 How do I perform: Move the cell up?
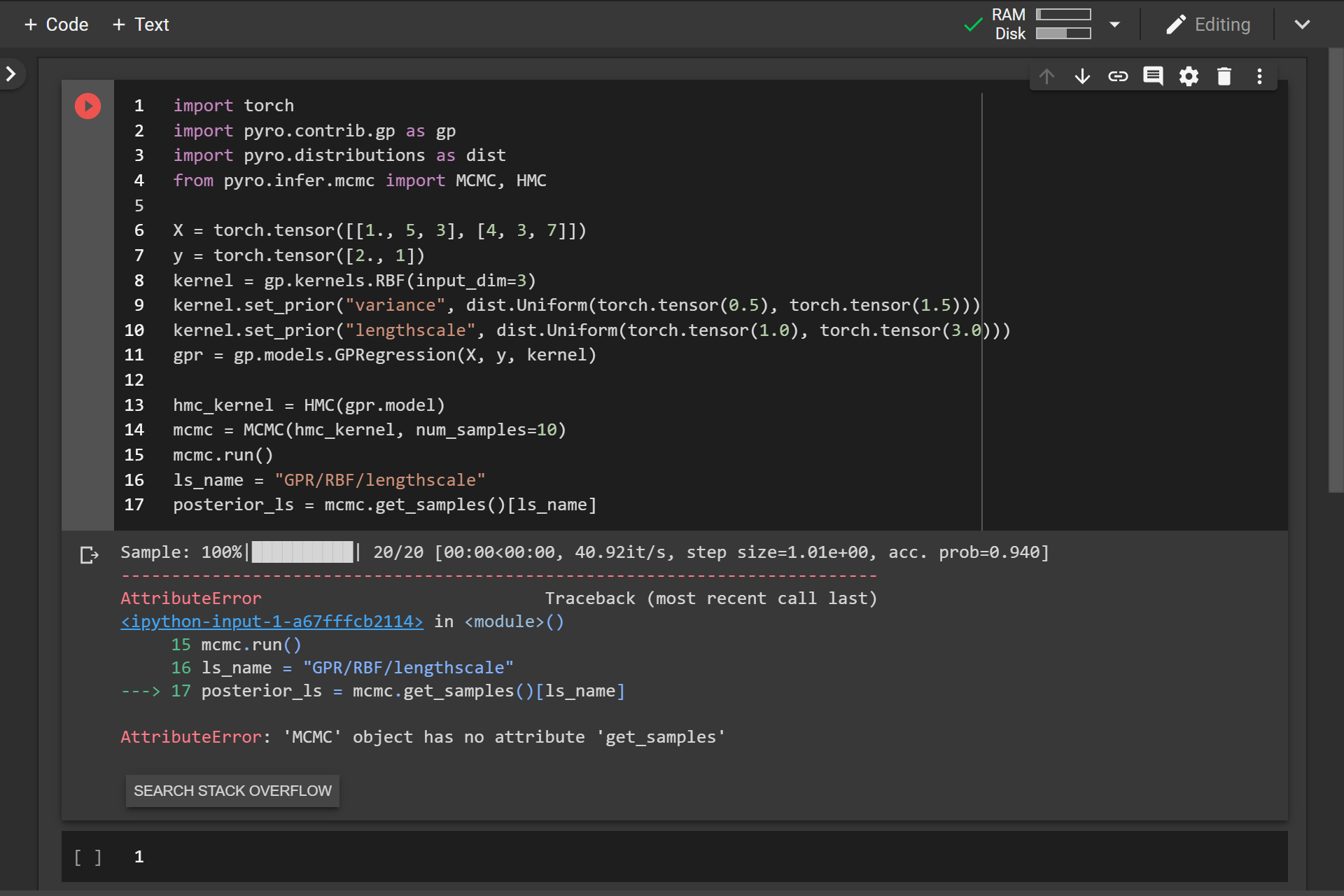pos(1046,76)
